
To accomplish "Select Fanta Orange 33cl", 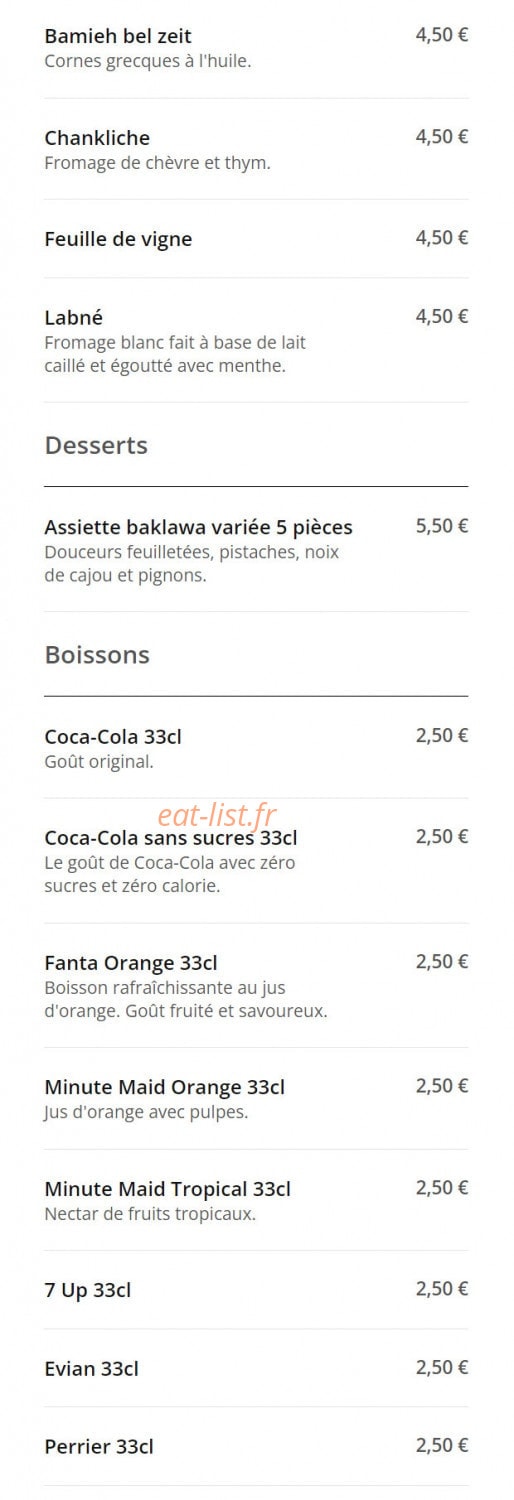I will (x=256, y=986).
